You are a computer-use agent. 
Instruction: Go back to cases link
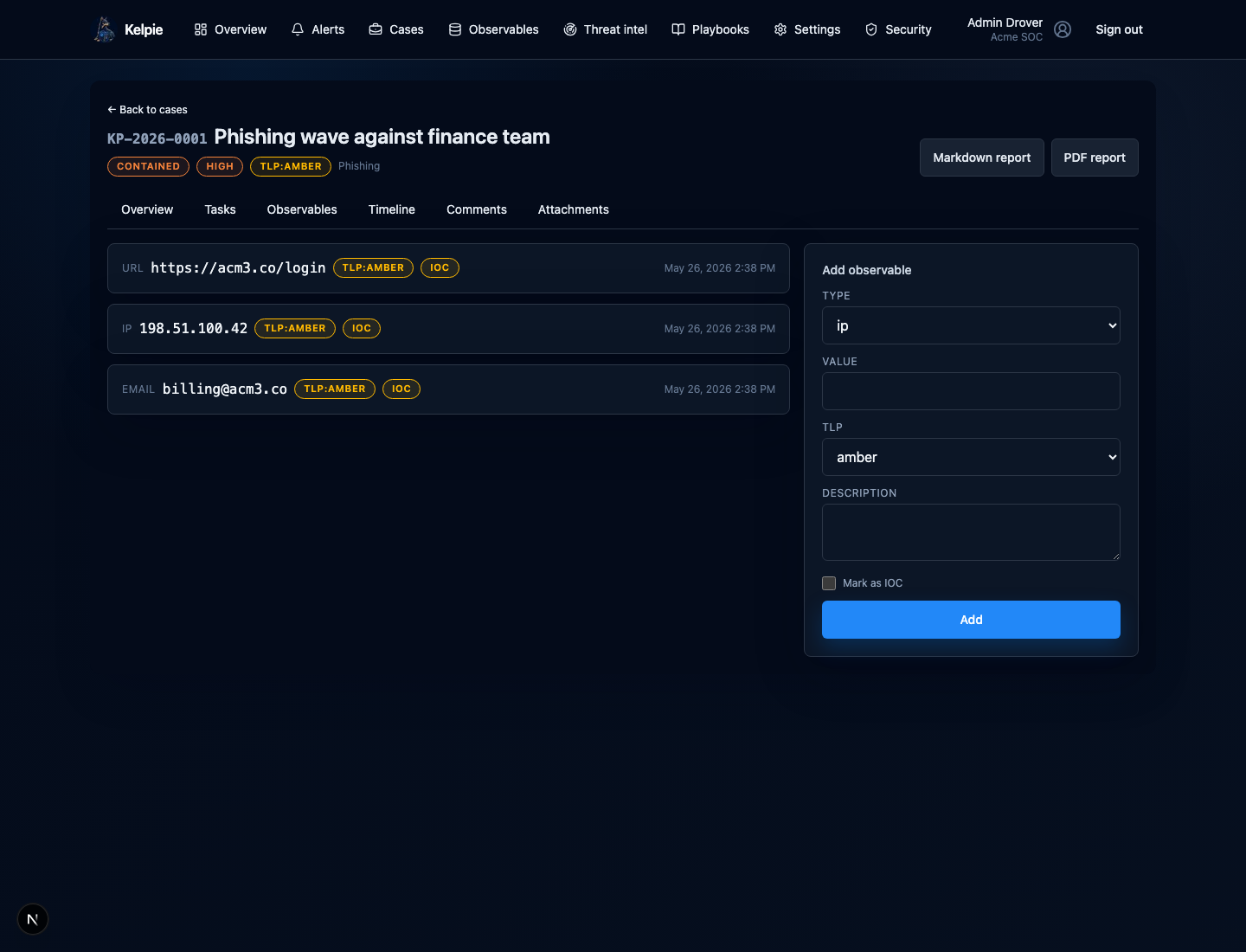[147, 110]
